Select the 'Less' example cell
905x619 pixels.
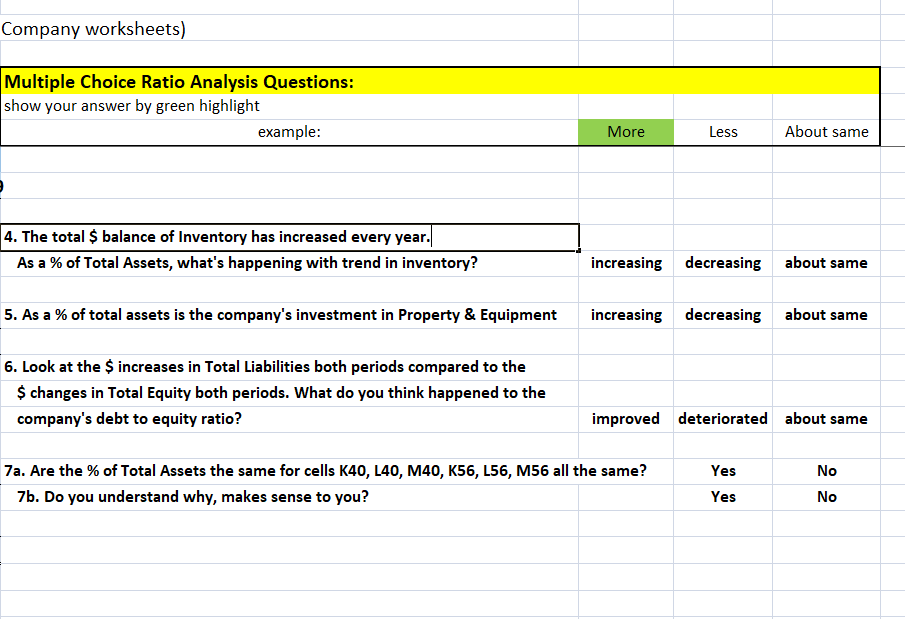coord(723,132)
